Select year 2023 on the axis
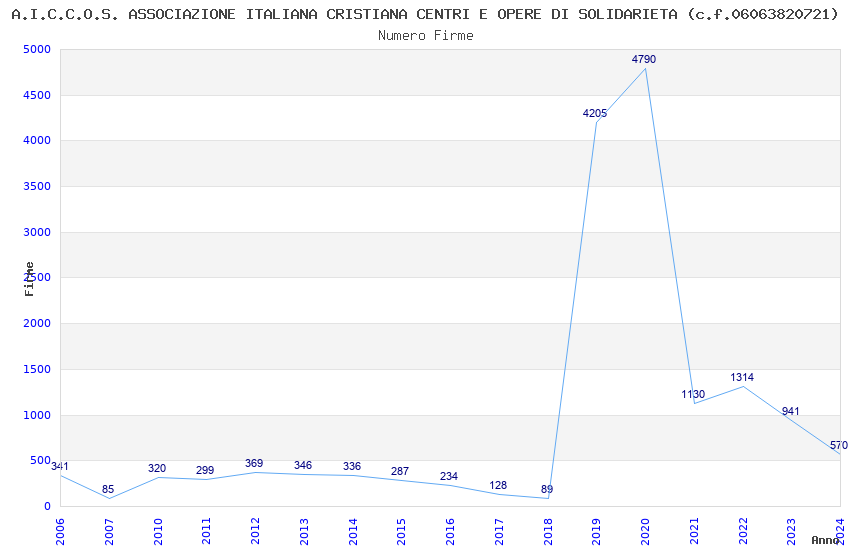The width and height of the screenshot is (850, 550). point(792,531)
